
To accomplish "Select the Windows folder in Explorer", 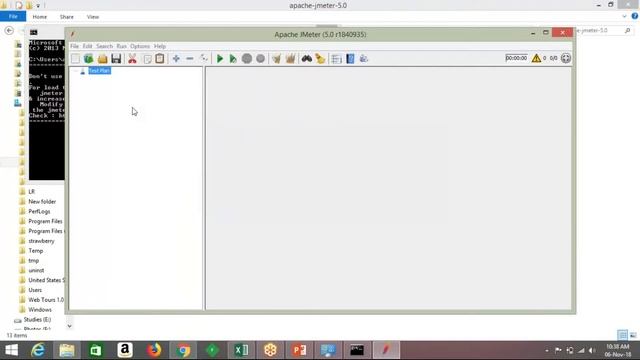I will 40,310.
